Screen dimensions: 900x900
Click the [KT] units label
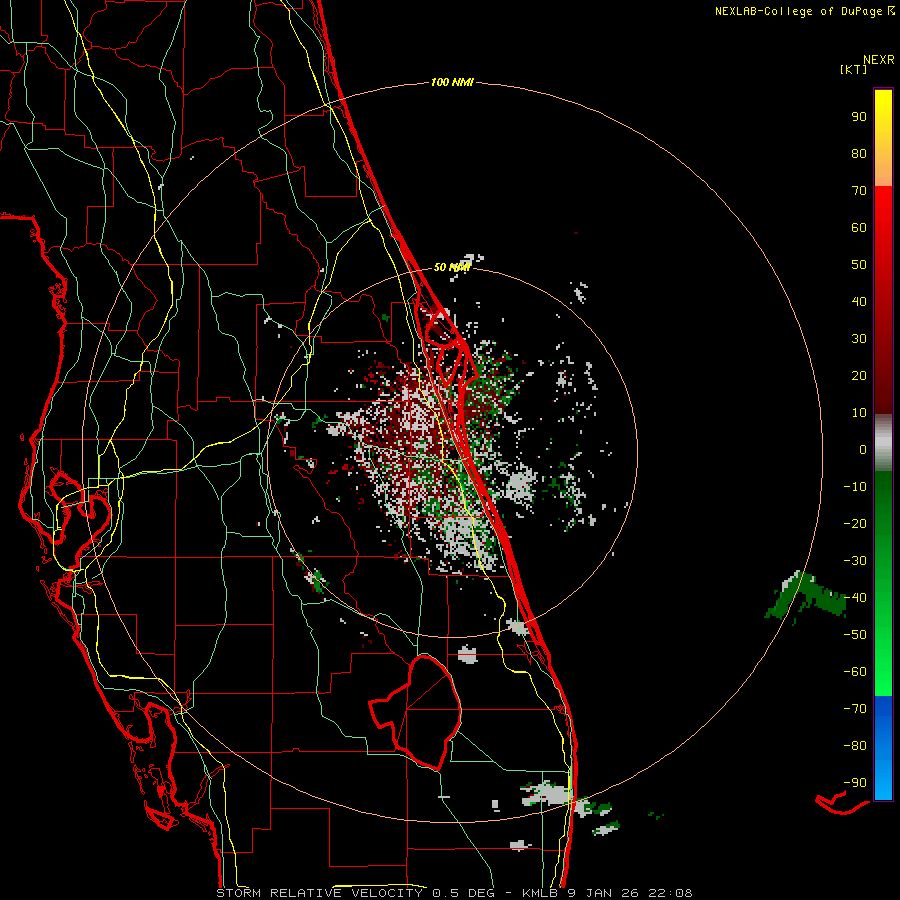click(854, 69)
